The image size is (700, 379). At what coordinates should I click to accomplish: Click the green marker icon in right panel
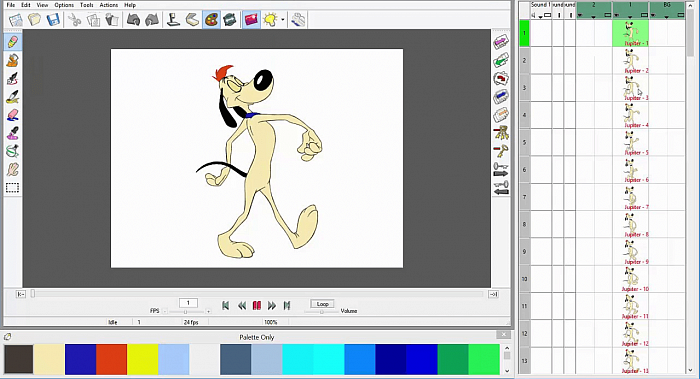501,60
